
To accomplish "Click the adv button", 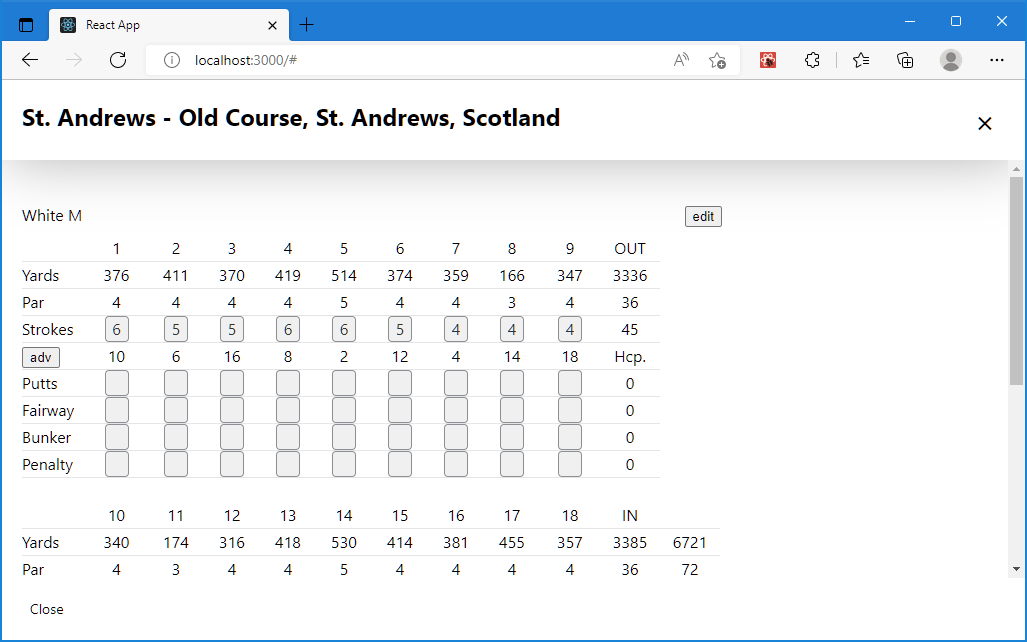I will tap(41, 357).
